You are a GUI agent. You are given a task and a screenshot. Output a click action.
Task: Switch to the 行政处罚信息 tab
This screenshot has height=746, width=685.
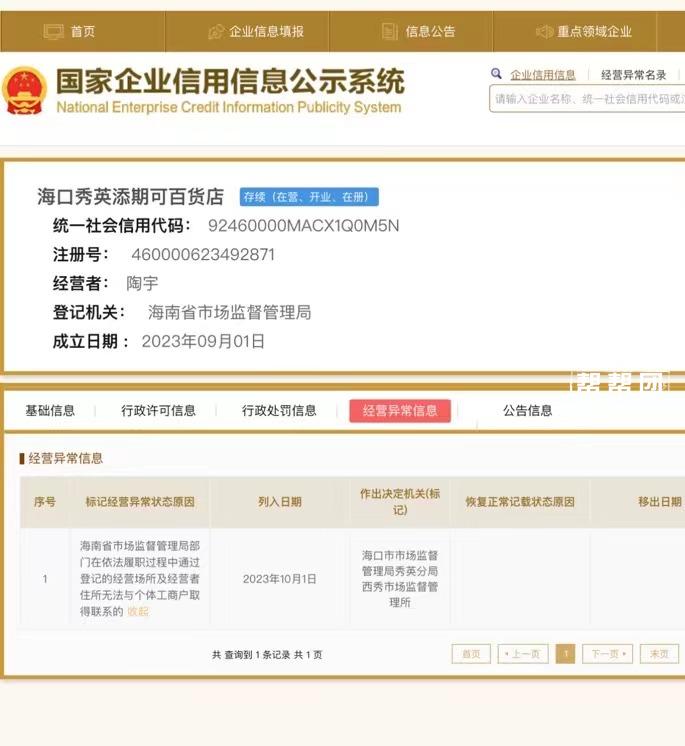[x=279, y=411]
